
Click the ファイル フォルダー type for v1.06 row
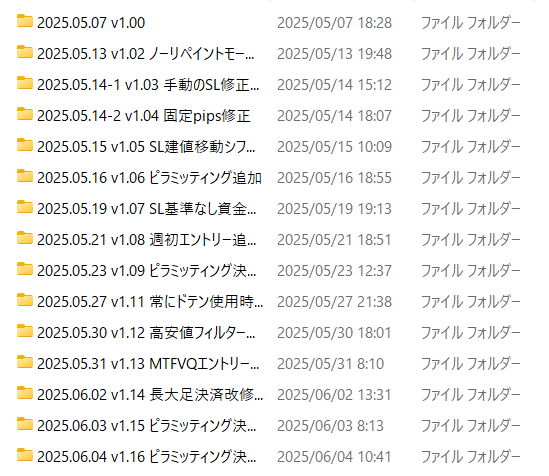(x=470, y=178)
